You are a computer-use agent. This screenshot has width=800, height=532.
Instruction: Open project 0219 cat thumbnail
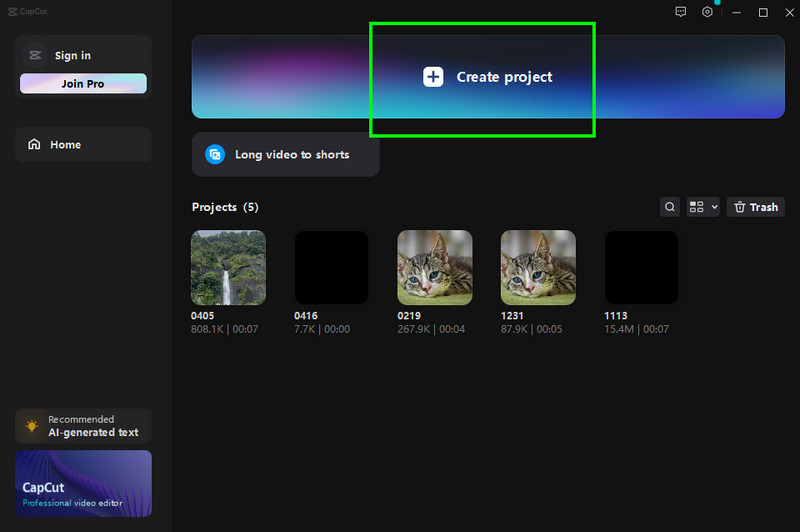click(x=435, y=267)
